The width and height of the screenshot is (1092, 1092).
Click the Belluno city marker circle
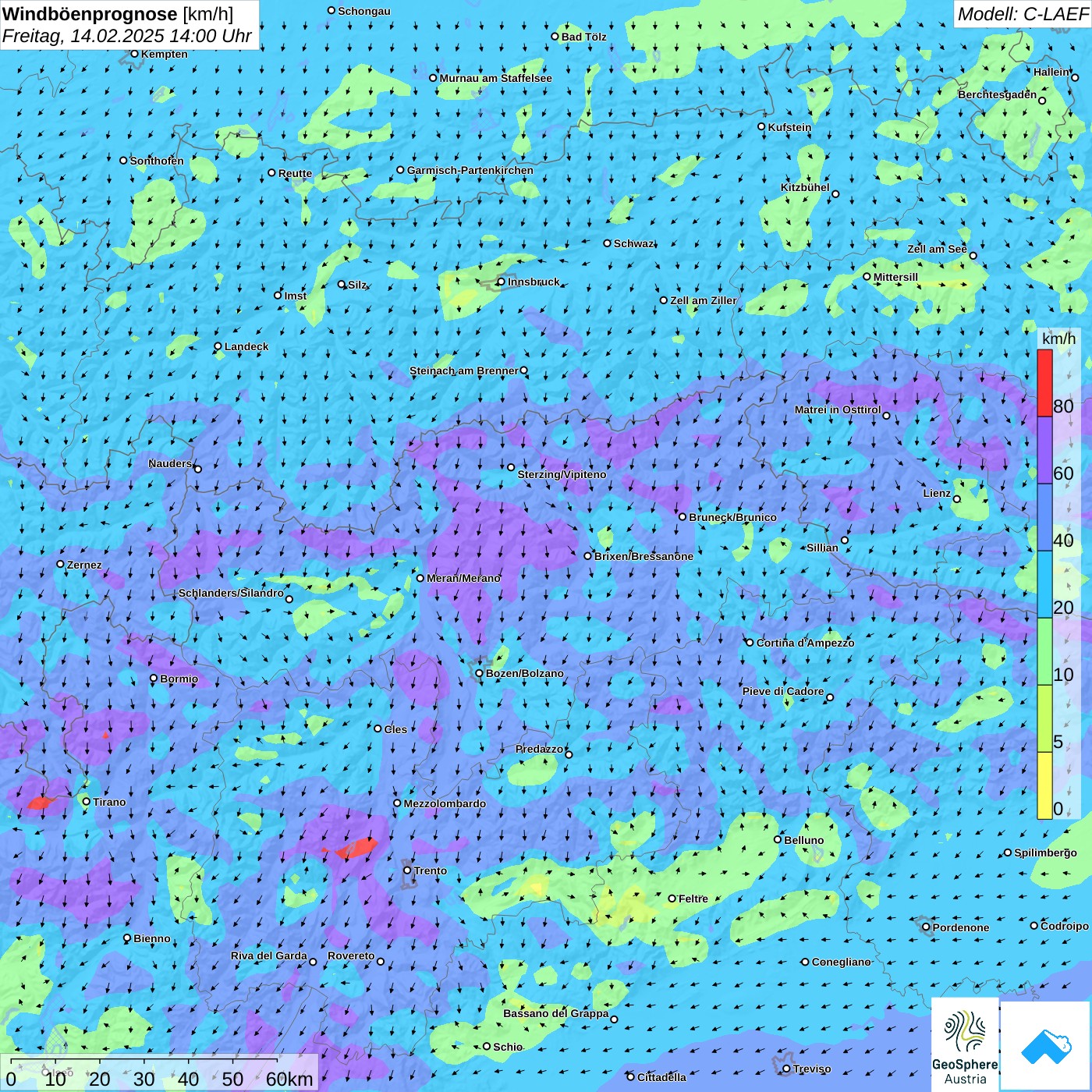point(778,839)
